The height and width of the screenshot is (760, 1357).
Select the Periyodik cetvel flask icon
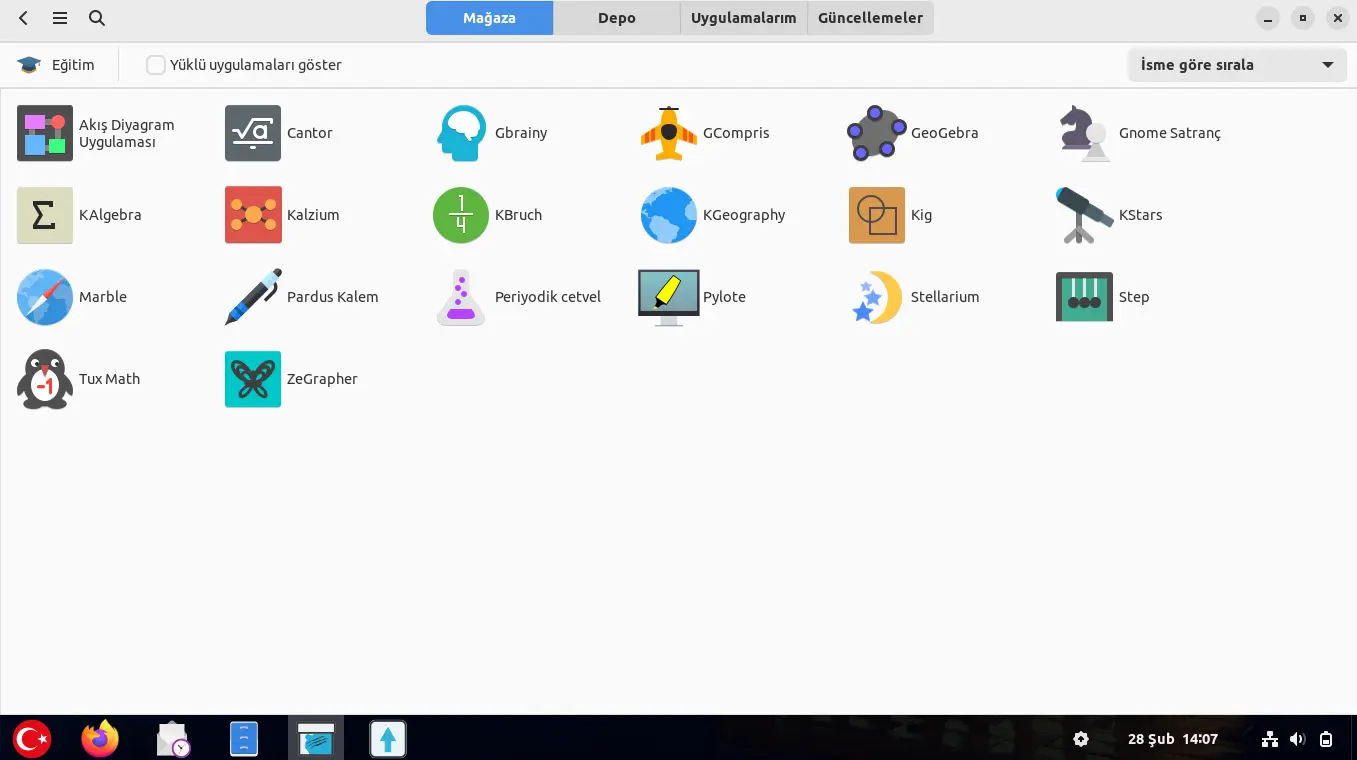click(461, 297)
